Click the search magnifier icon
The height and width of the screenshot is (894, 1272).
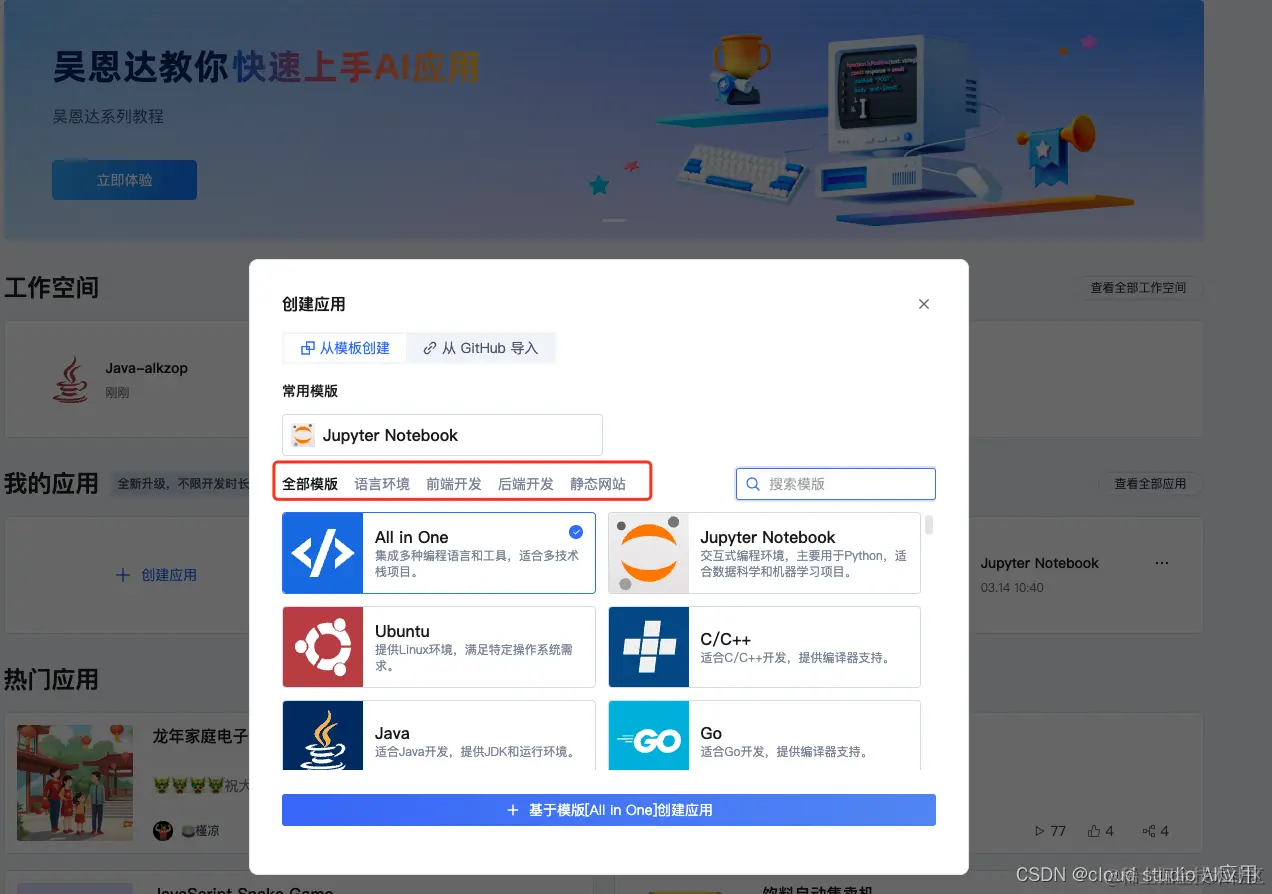pyautogui.click(x=754, y=484)
